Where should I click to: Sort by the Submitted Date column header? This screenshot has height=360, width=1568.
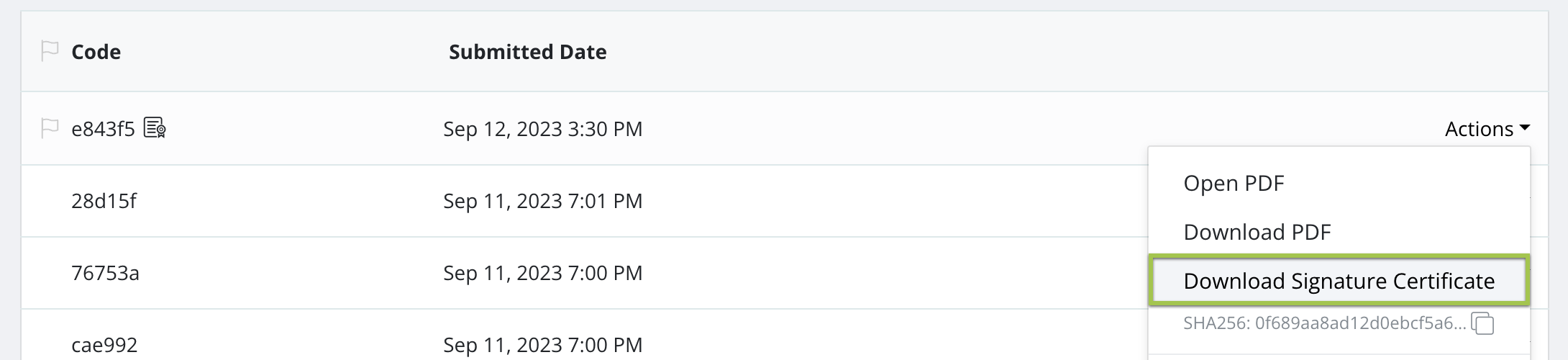[527, 52]
